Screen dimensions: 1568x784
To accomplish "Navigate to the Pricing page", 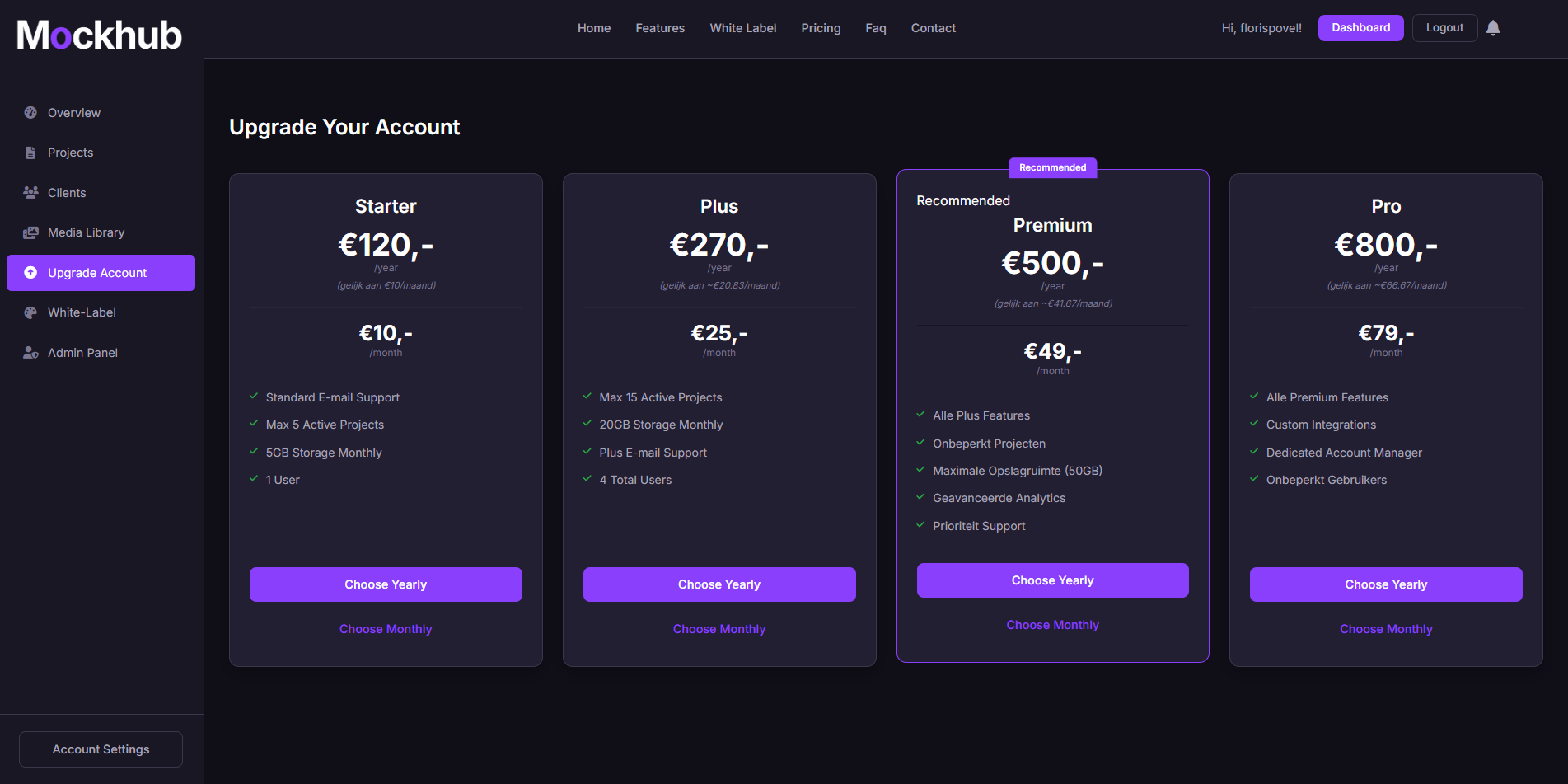I will click(821, 27).
